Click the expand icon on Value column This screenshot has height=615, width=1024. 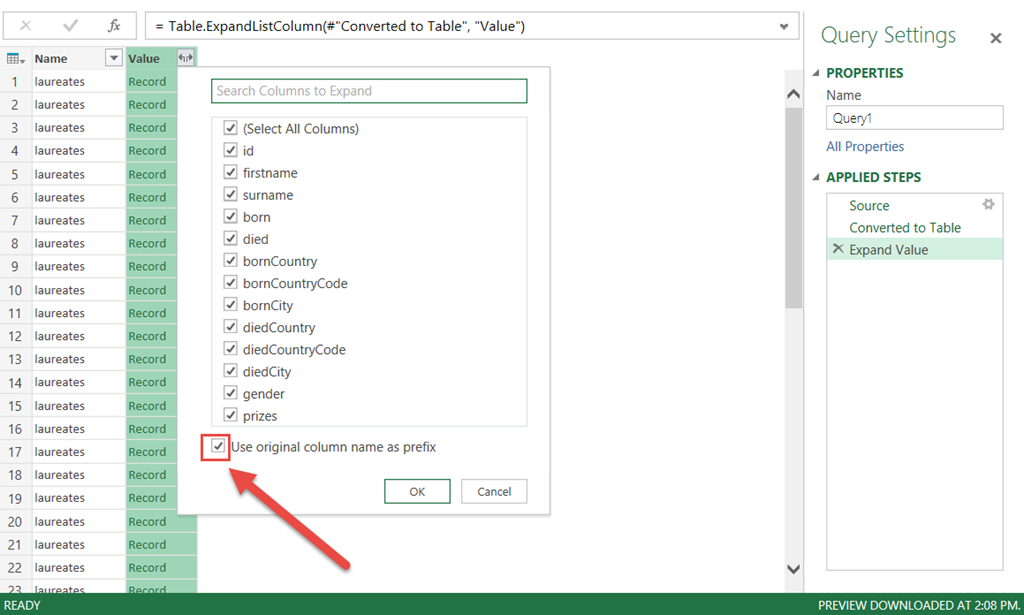coord(185,59)
